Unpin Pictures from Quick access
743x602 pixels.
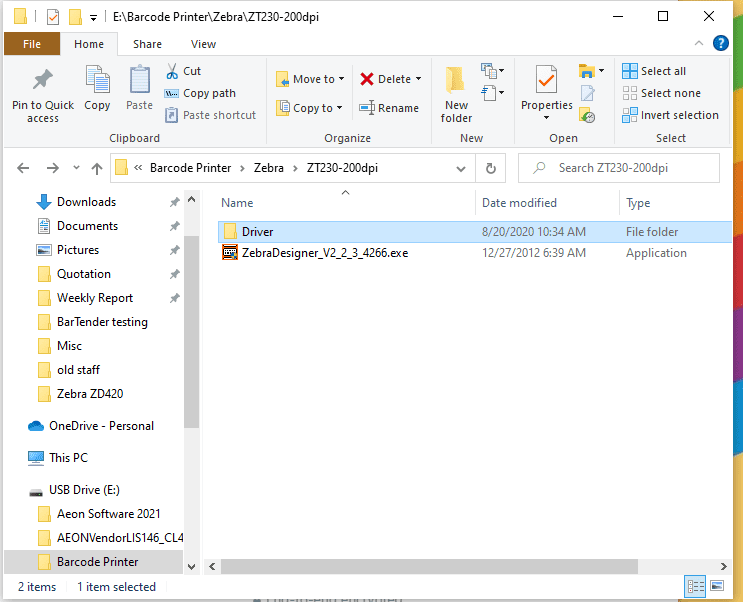(x=174, y=250)
